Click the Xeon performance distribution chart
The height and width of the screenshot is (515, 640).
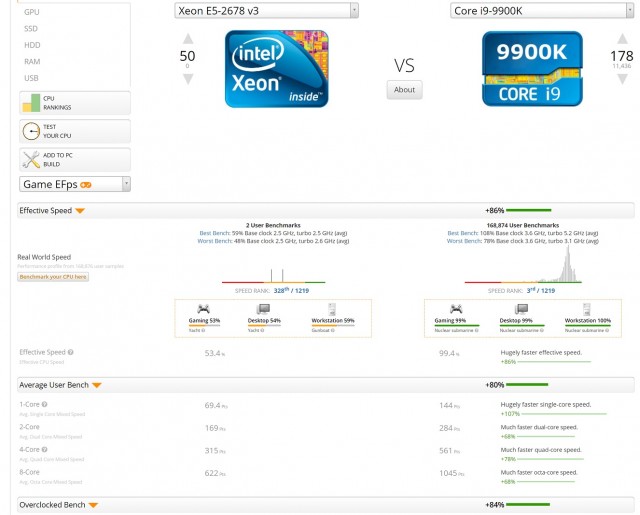tap(273, 275)
